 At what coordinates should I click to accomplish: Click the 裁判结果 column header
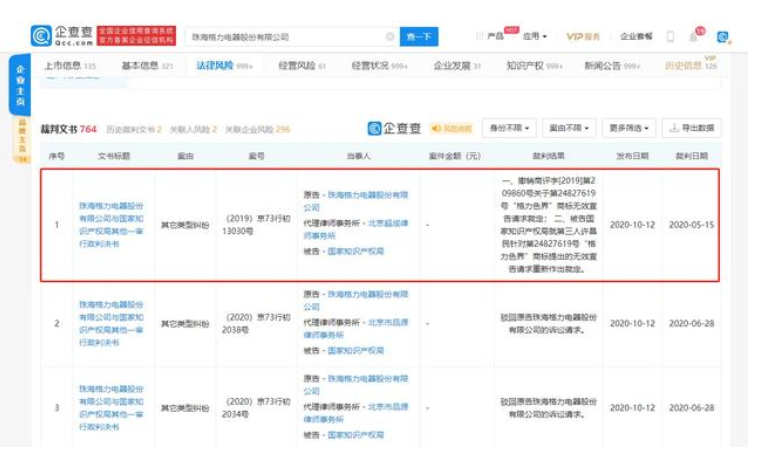click(x=548, y=156)
